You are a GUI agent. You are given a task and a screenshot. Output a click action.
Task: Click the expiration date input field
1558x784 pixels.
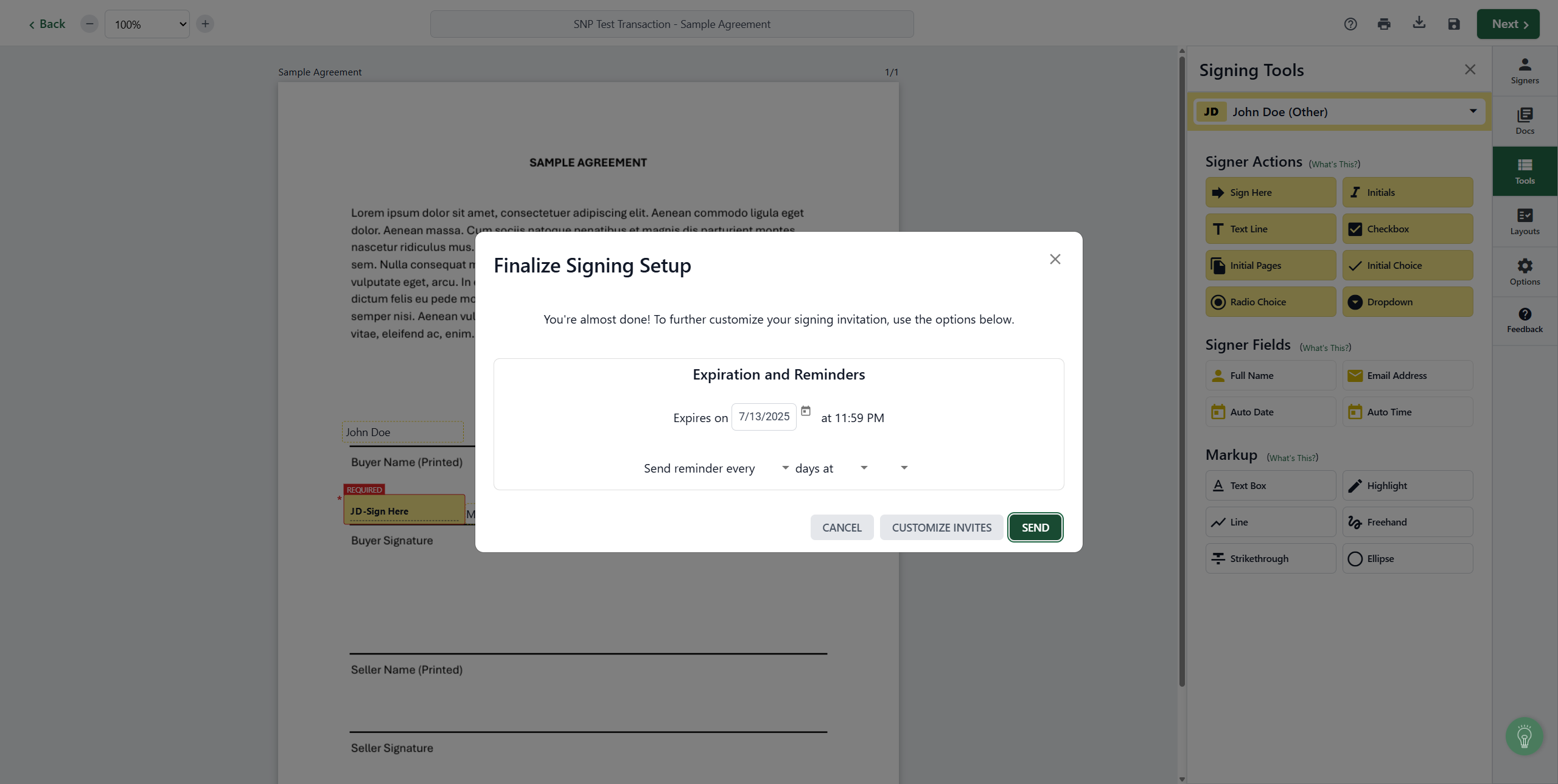764,417
